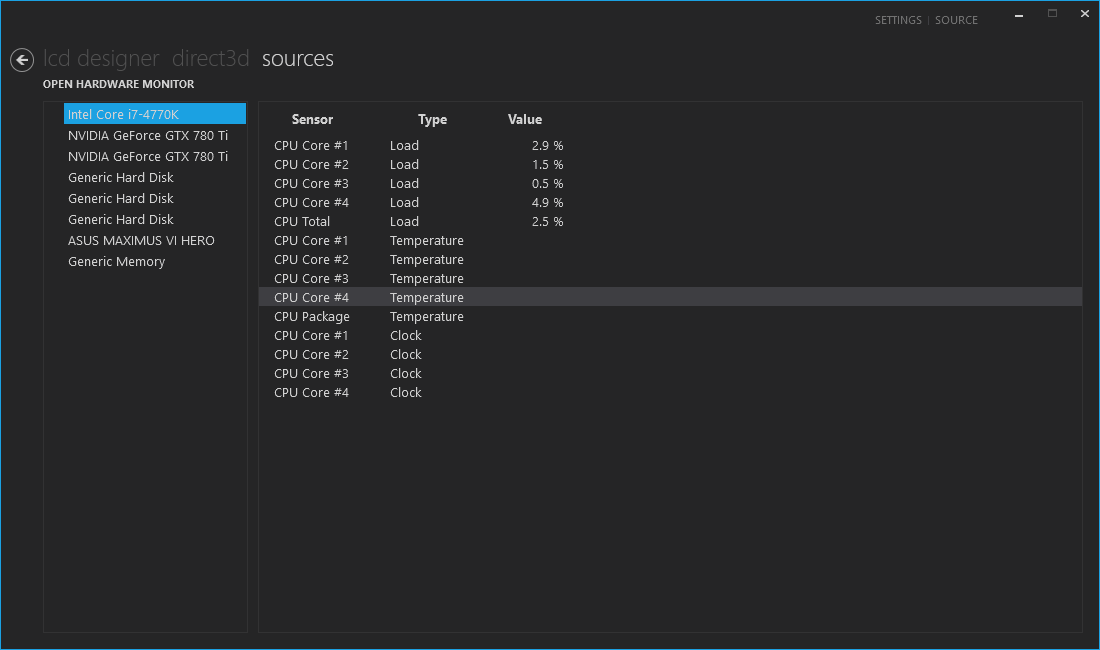Select CPU Core #3 Temperature row

[x=670, y=278]
